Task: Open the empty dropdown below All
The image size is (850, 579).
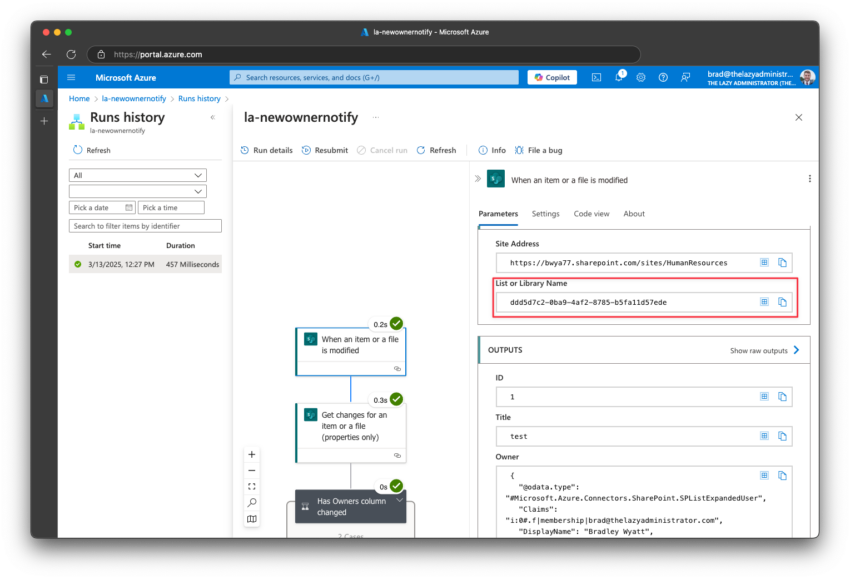Action: tap(138, 191)
